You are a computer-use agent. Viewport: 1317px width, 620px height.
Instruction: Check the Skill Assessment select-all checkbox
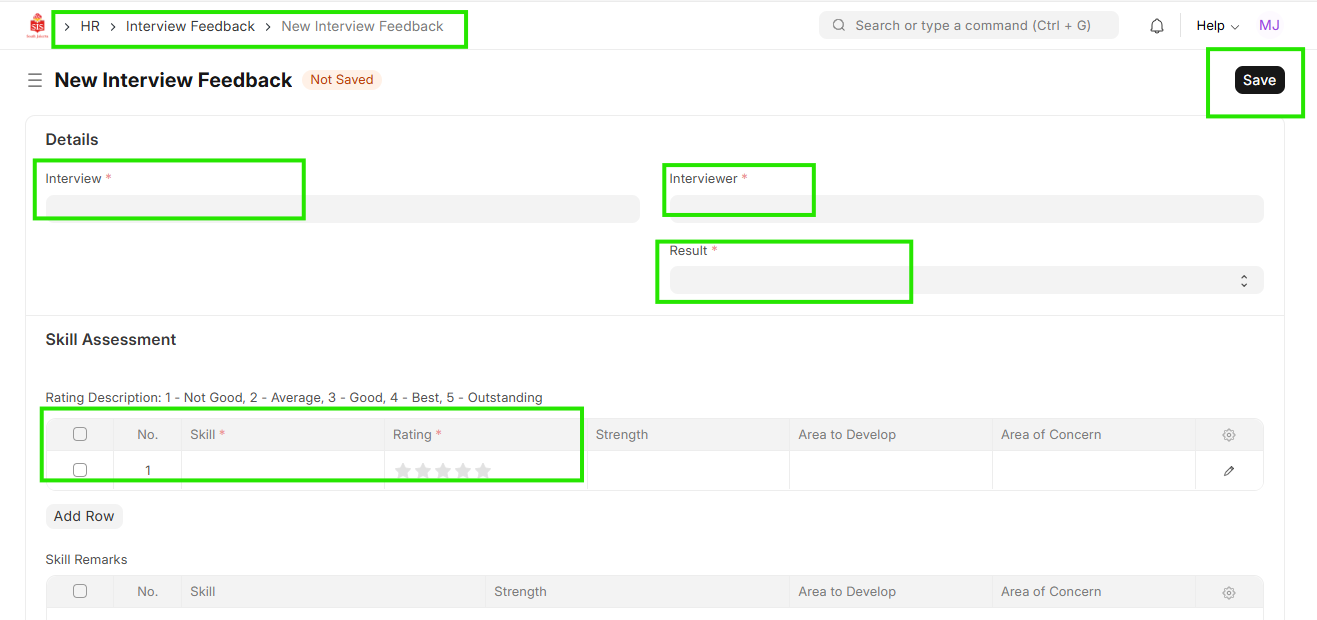[80, 434]
